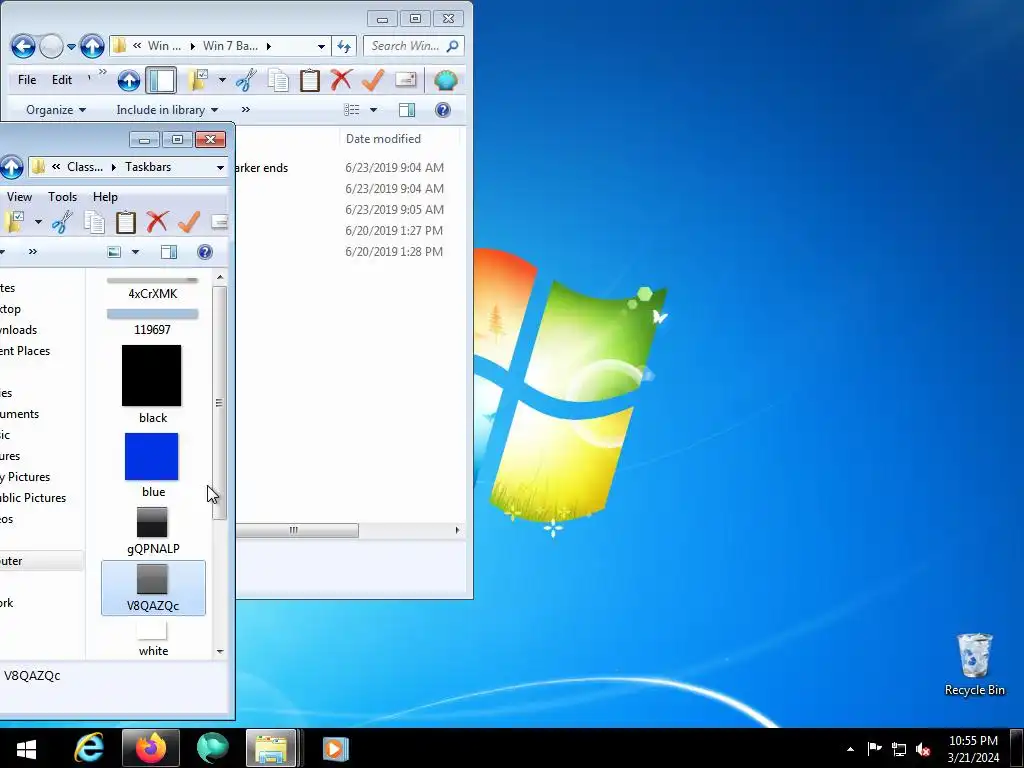Viewport: 1024px width, 768px height.
Task: Click the Paste icon in the Taskbars window
Action: pyautogui.click(x=125, y=222)
